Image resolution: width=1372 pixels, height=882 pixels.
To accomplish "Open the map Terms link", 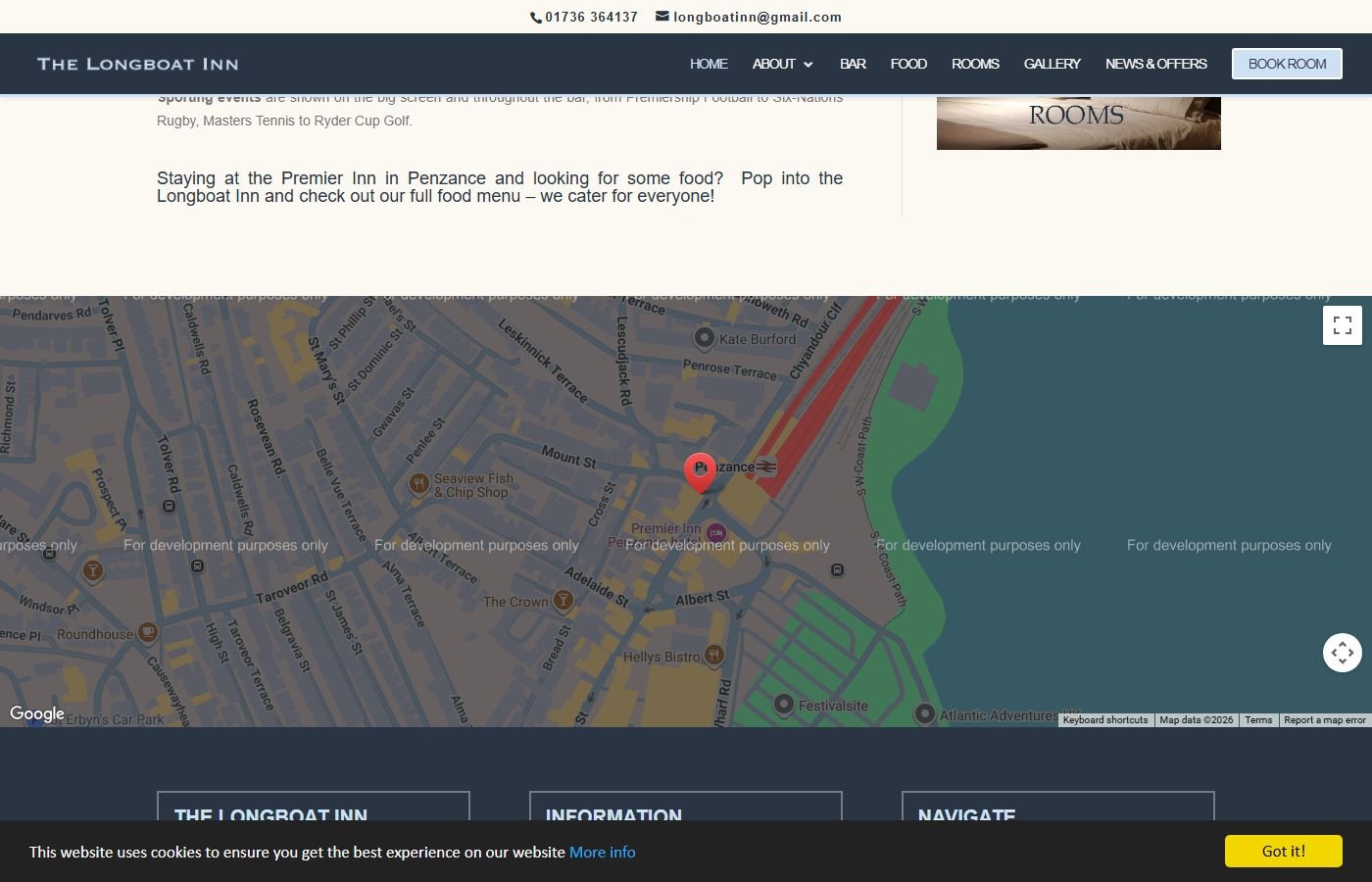I will coord(1258,720).
